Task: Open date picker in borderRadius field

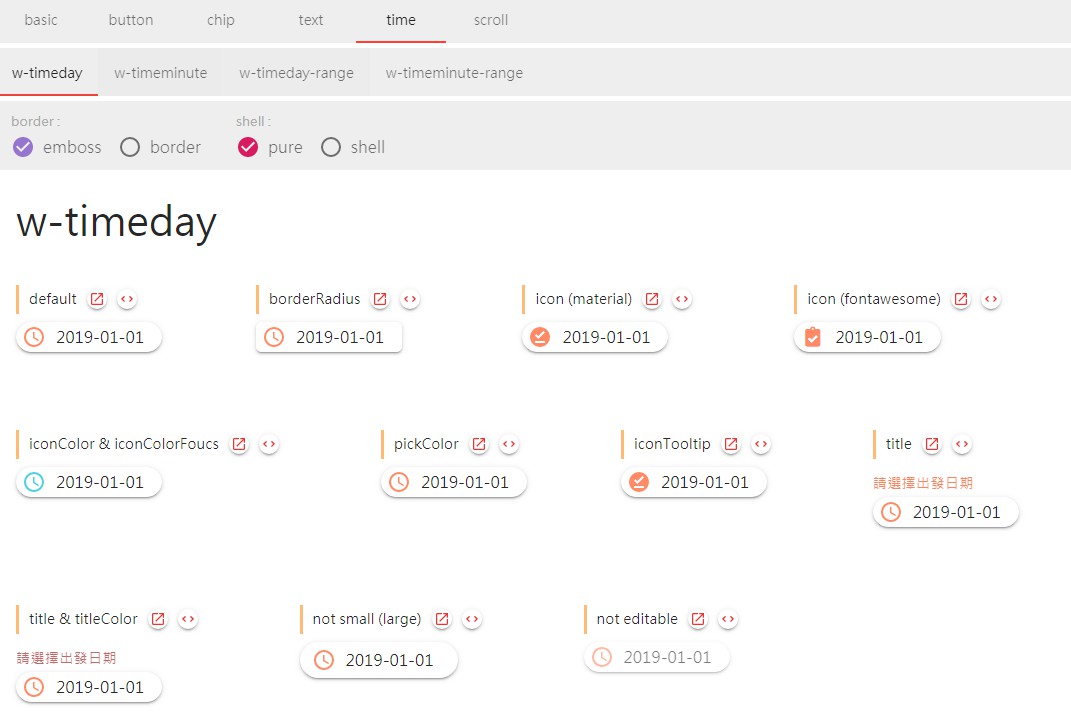Action: (x=329, y=337)
